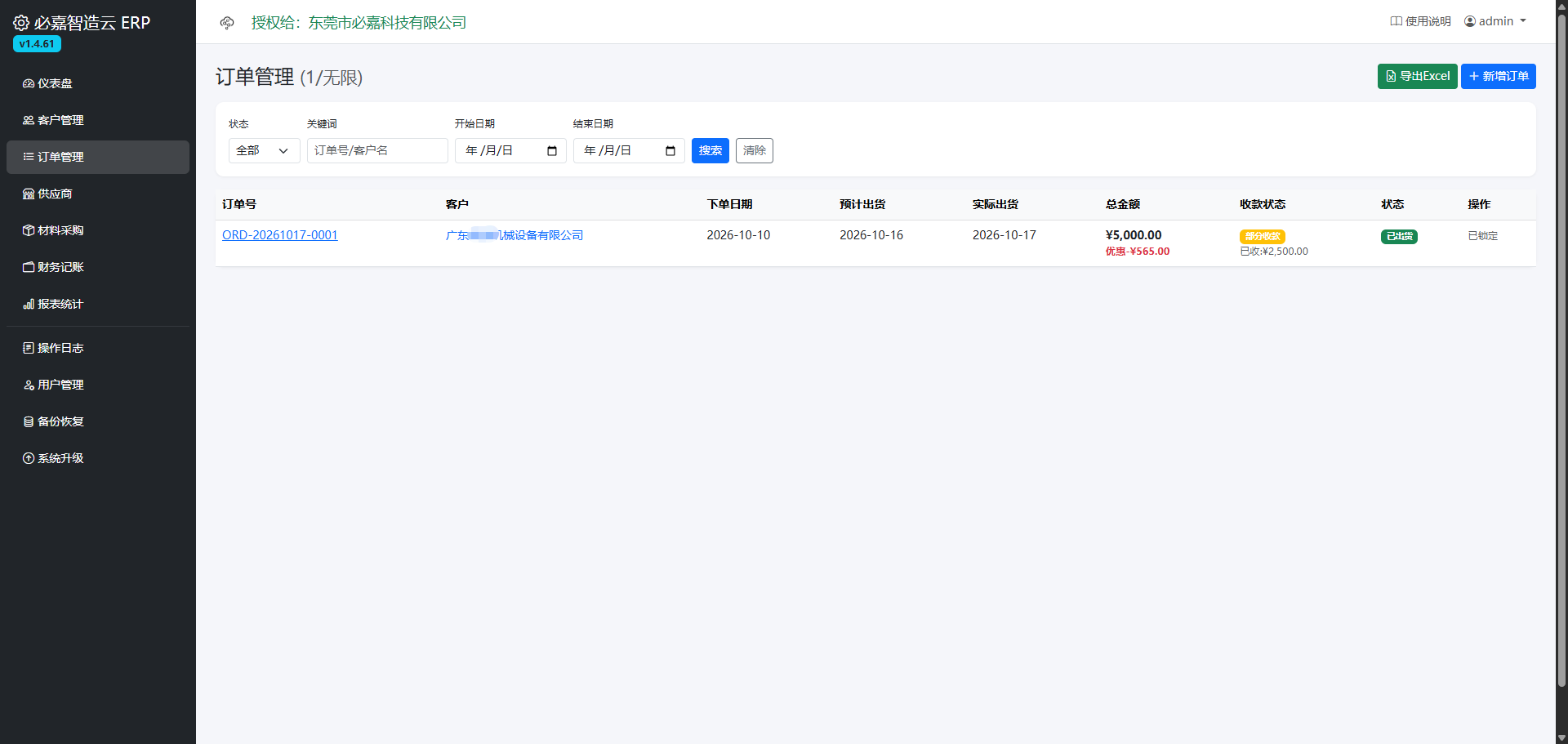Click the version badge v1.4.61
The width and height of the screenshot is (1568, 744).
tap(37, 44)
